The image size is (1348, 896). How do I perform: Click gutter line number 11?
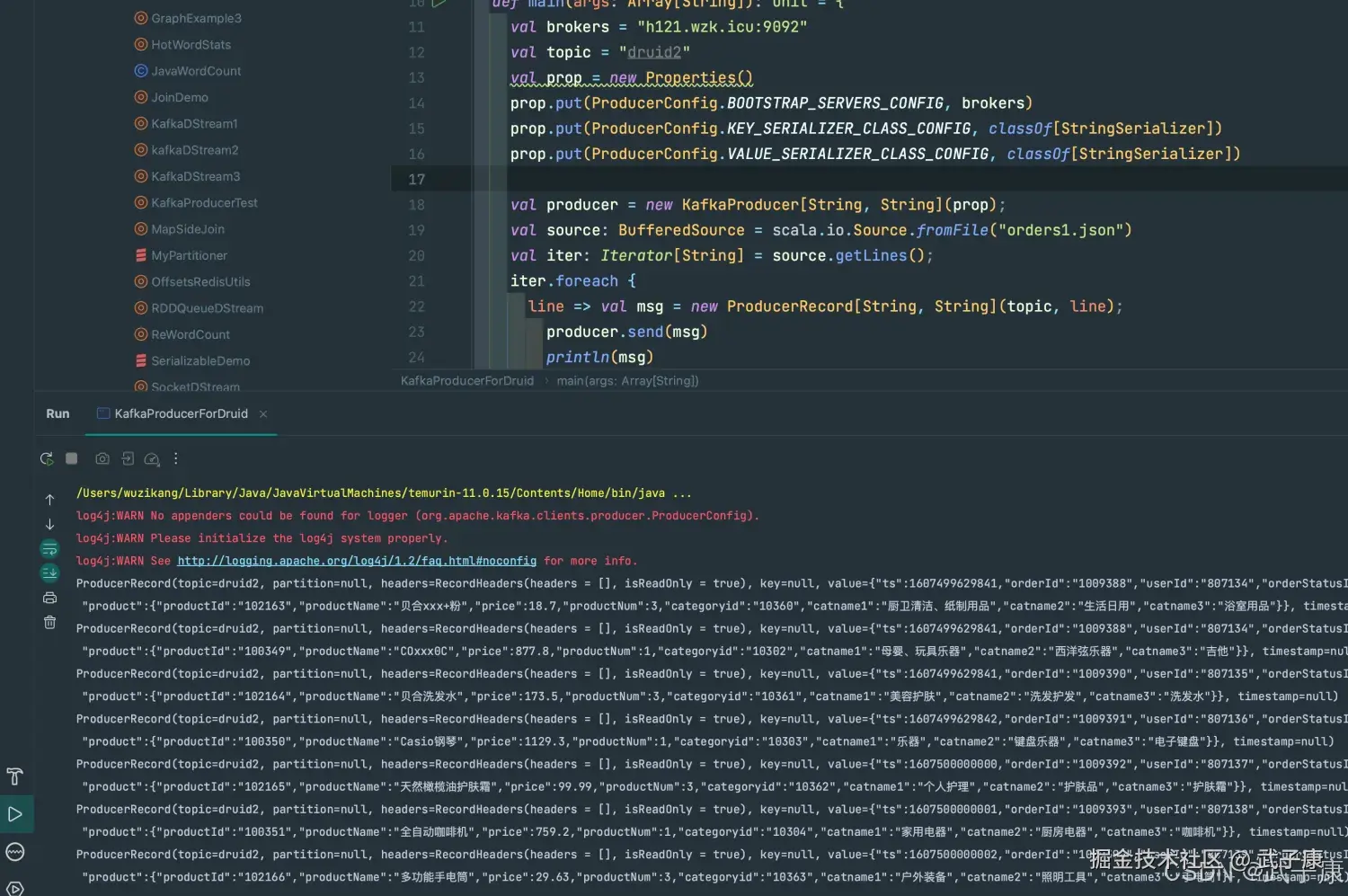coord(417,27)
